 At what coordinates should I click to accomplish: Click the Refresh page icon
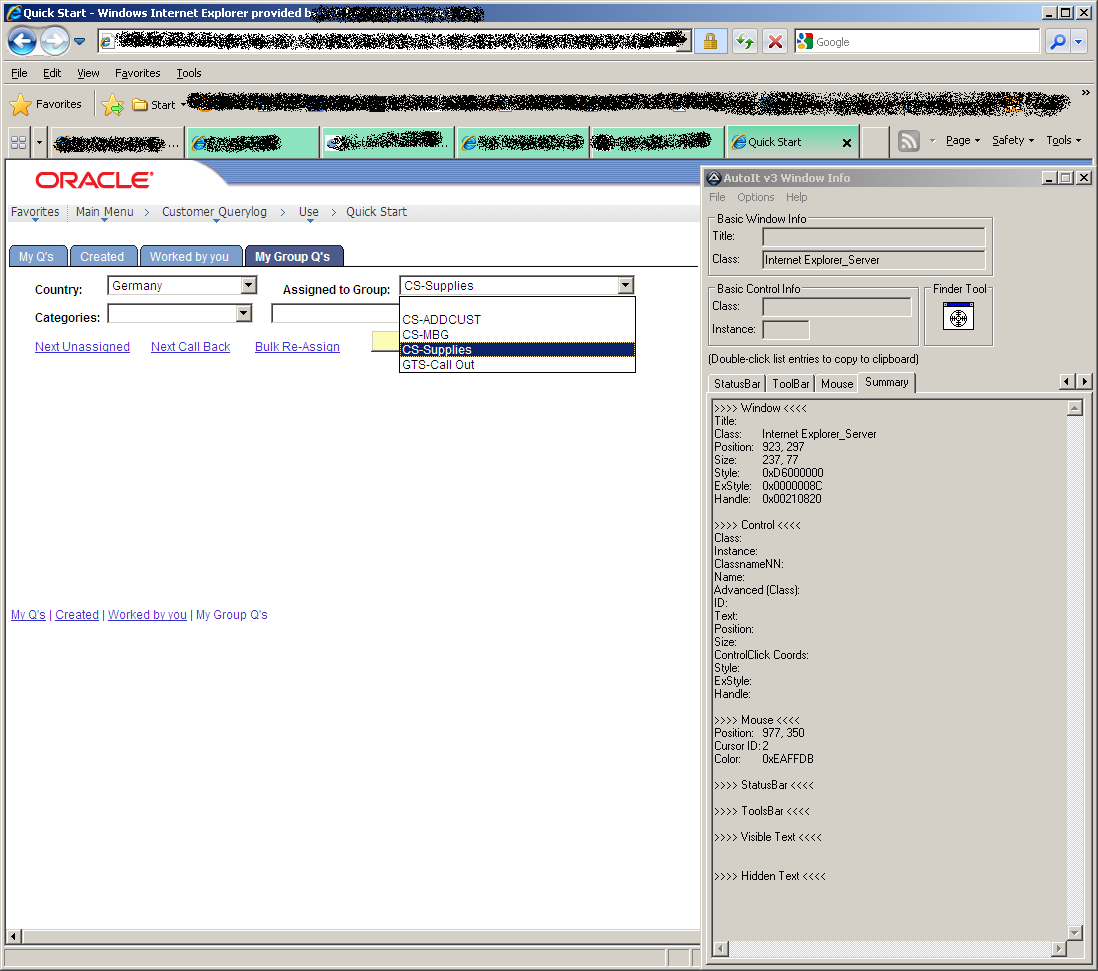[744, 41]
